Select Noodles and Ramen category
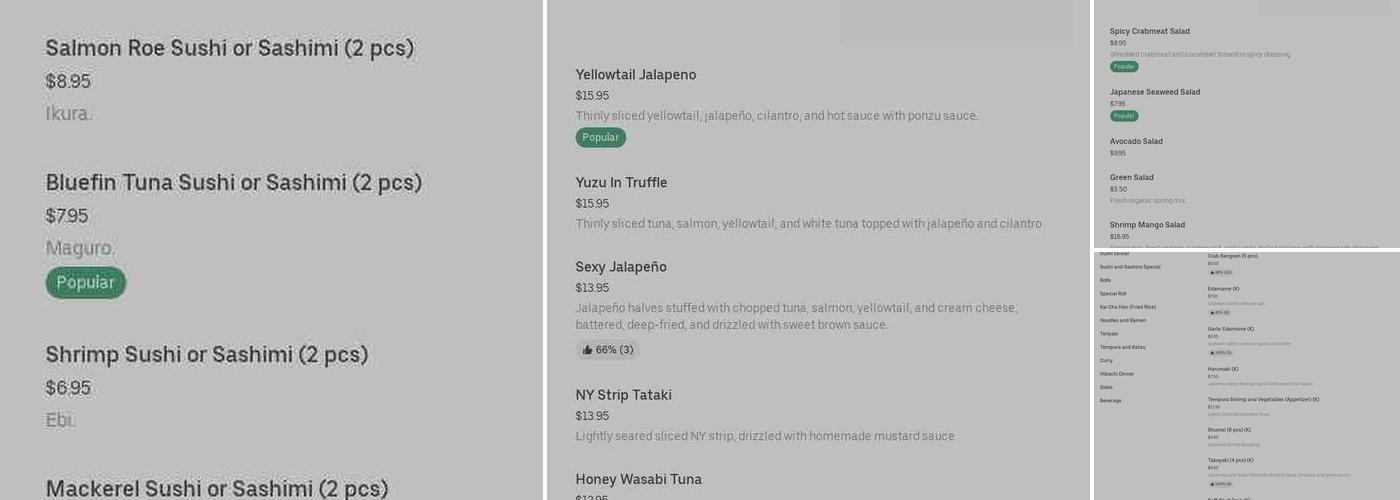1400x500 pixels. (x=1122, y=320)
